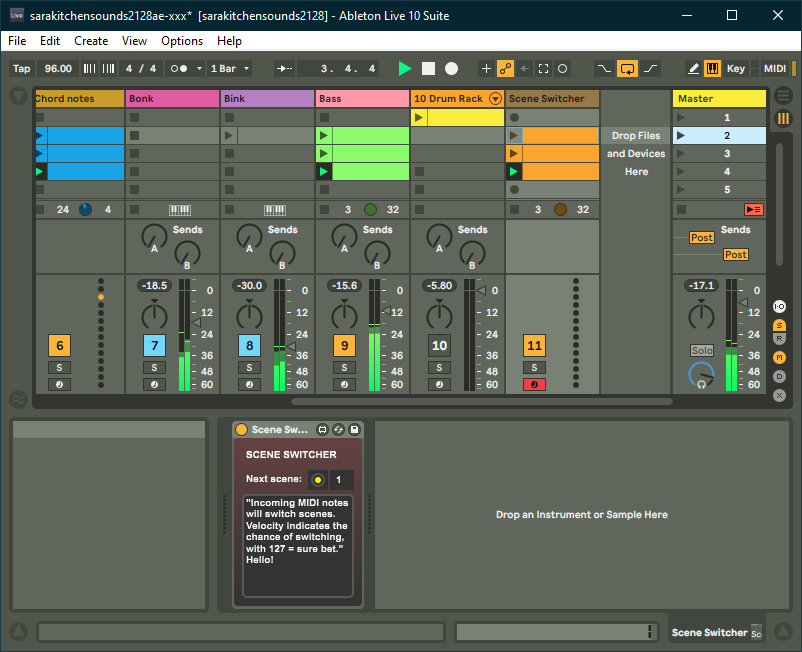
Task: Click the Draw Mode pencil icon
Action: [693, 69]
